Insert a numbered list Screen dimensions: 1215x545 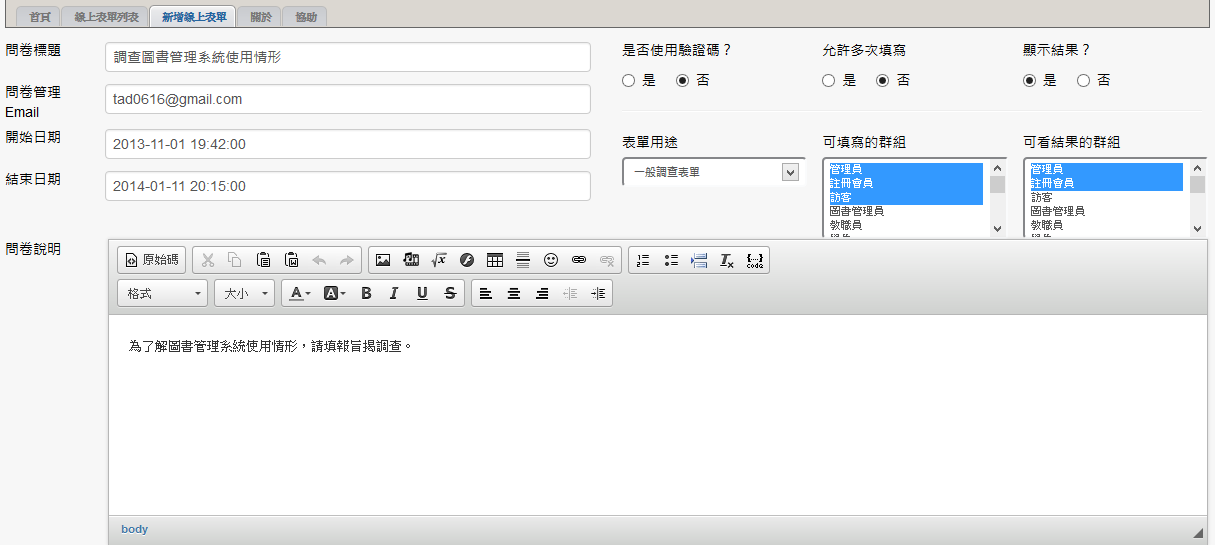point(643,260)
